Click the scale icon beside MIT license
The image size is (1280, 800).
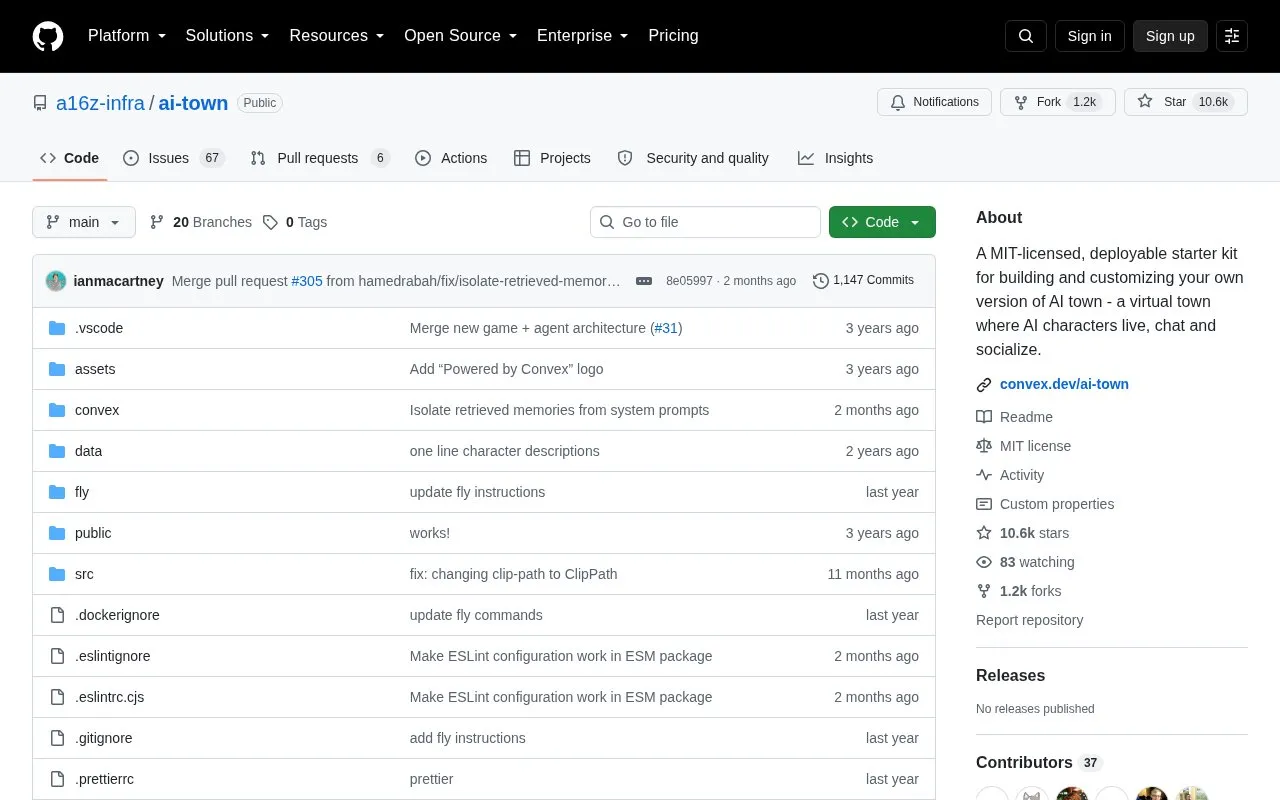coord(984,446)
